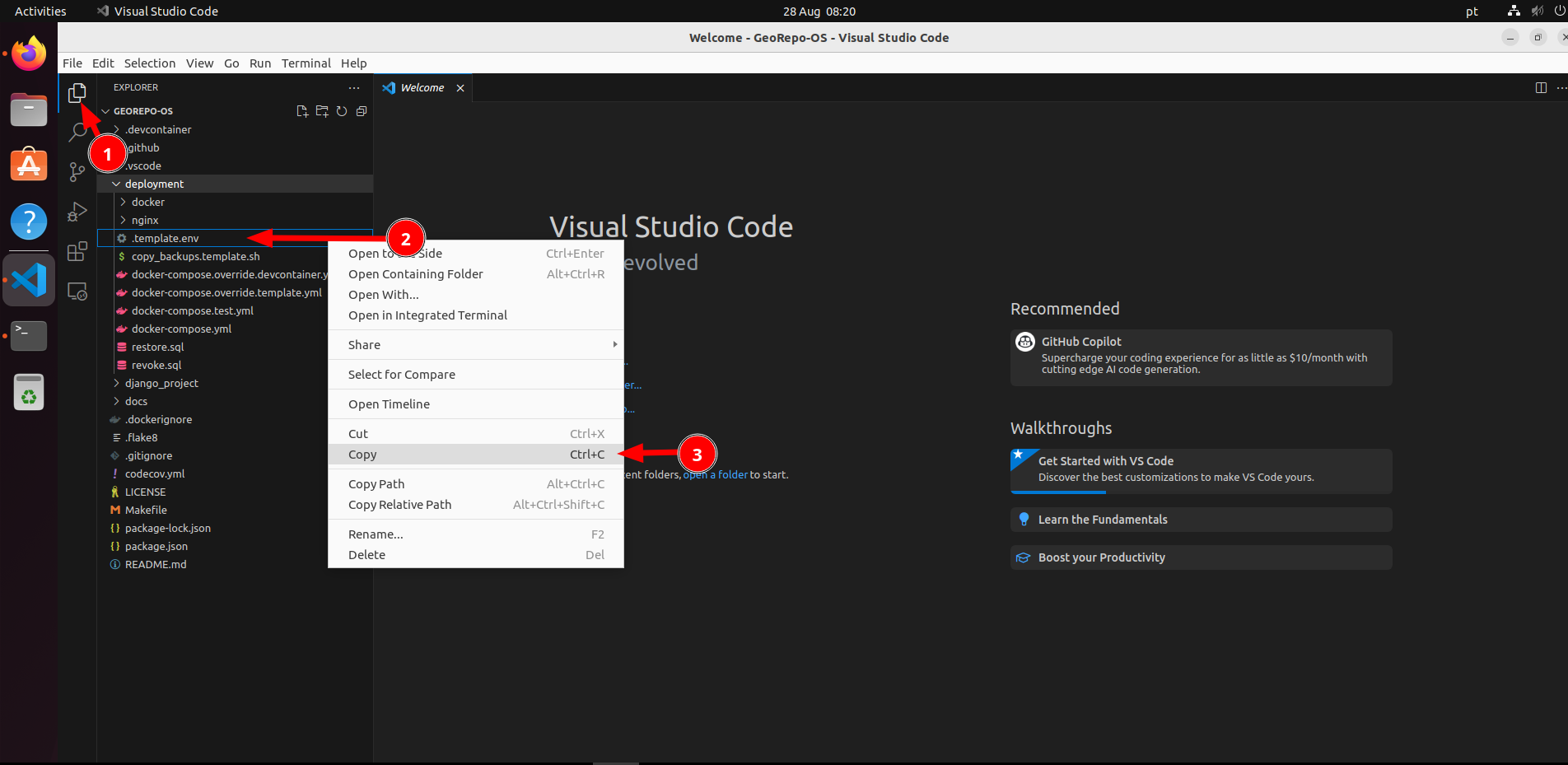Viewport: 1568px width, 765px height.
Task: Select docker-compose.yml file
Action: (181, 329)
